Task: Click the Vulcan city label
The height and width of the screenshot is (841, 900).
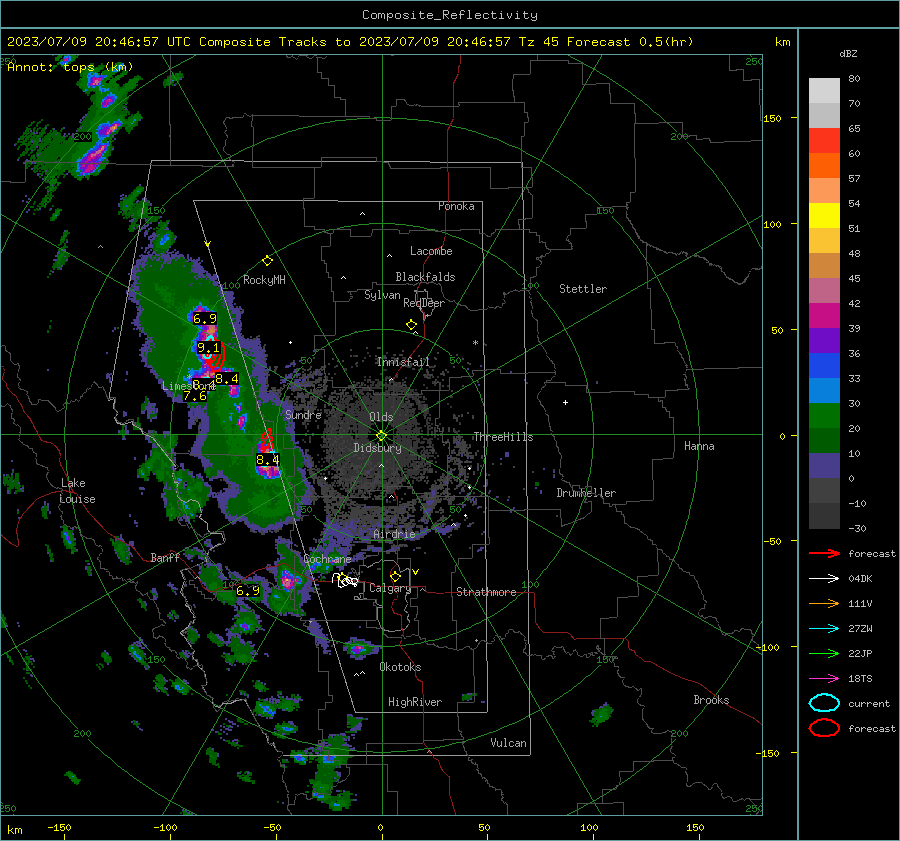Action: click(x=508, y=743)
